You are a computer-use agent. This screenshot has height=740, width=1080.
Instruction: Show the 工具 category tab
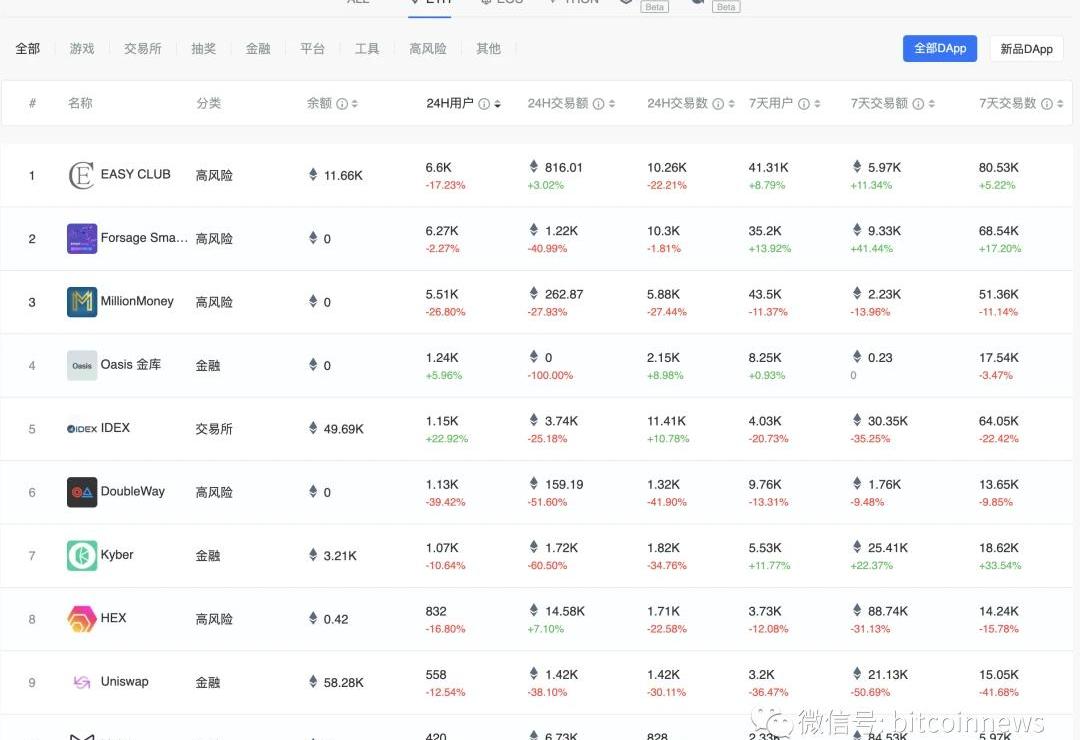[367, 48]
